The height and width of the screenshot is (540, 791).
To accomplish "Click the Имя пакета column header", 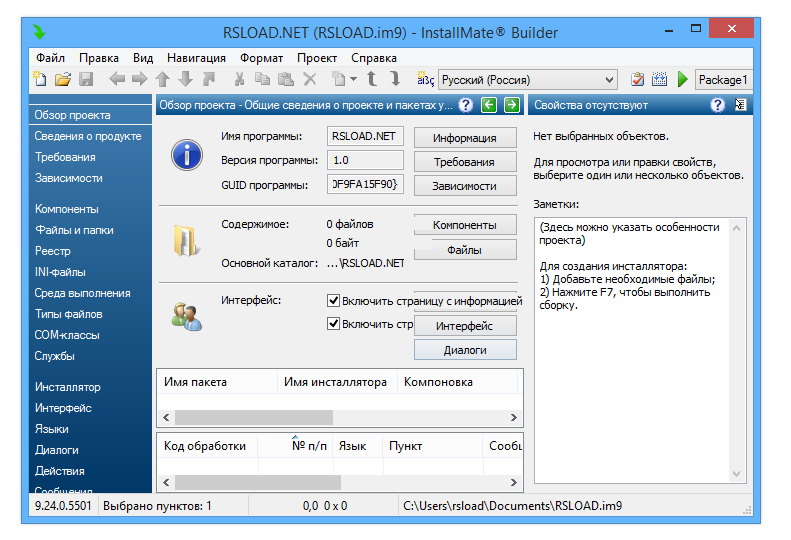I will (x=217, y=382).
